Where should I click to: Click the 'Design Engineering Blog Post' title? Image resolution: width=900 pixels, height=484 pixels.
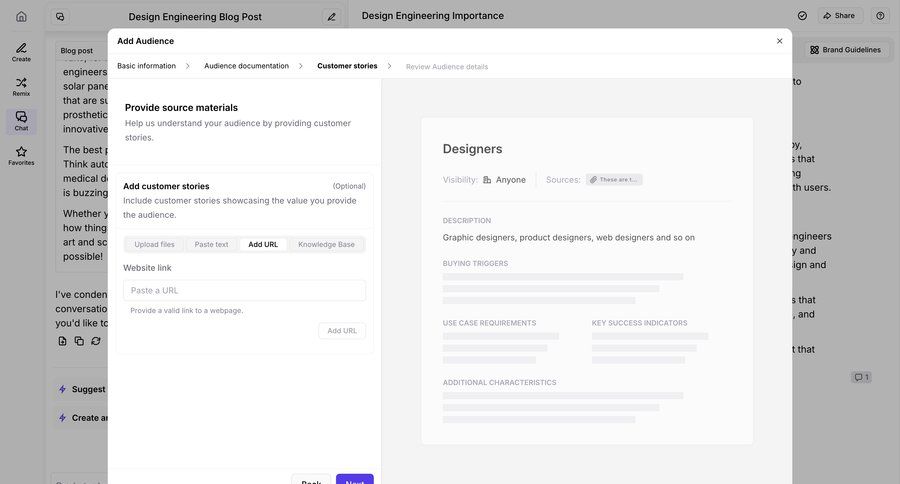click(x=195, y=17)
